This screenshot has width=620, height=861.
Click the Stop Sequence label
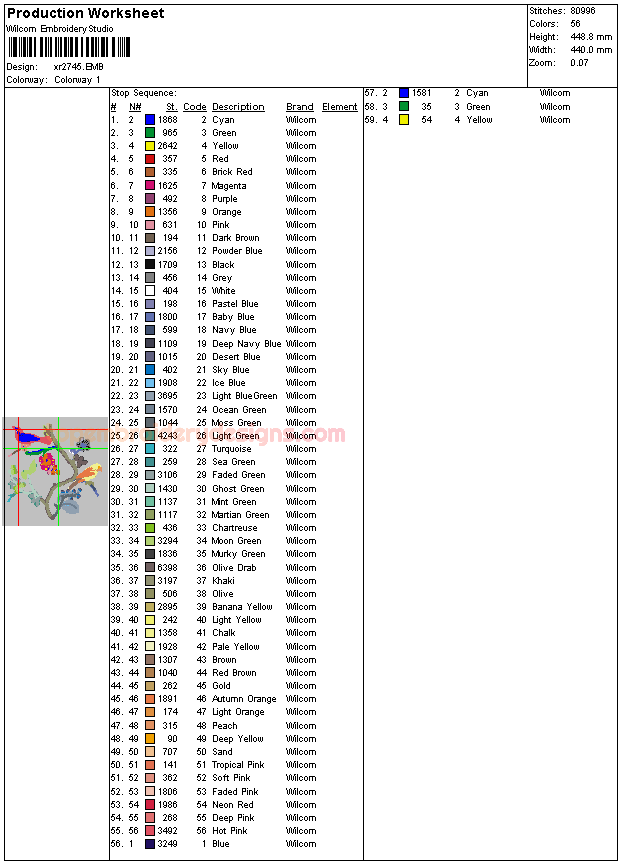[144, 93]
